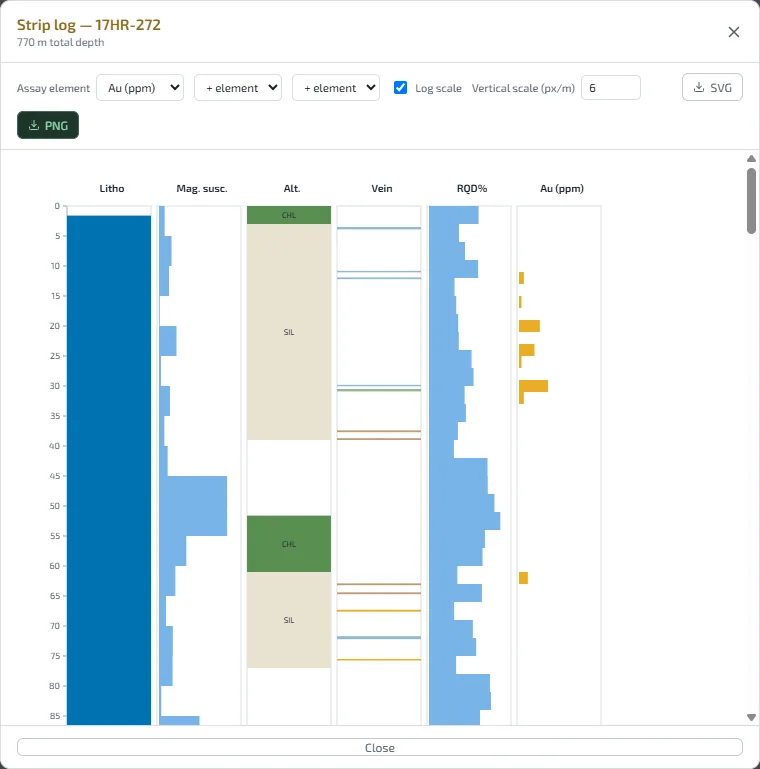Download the strip log as SVG

pos(712,87)
